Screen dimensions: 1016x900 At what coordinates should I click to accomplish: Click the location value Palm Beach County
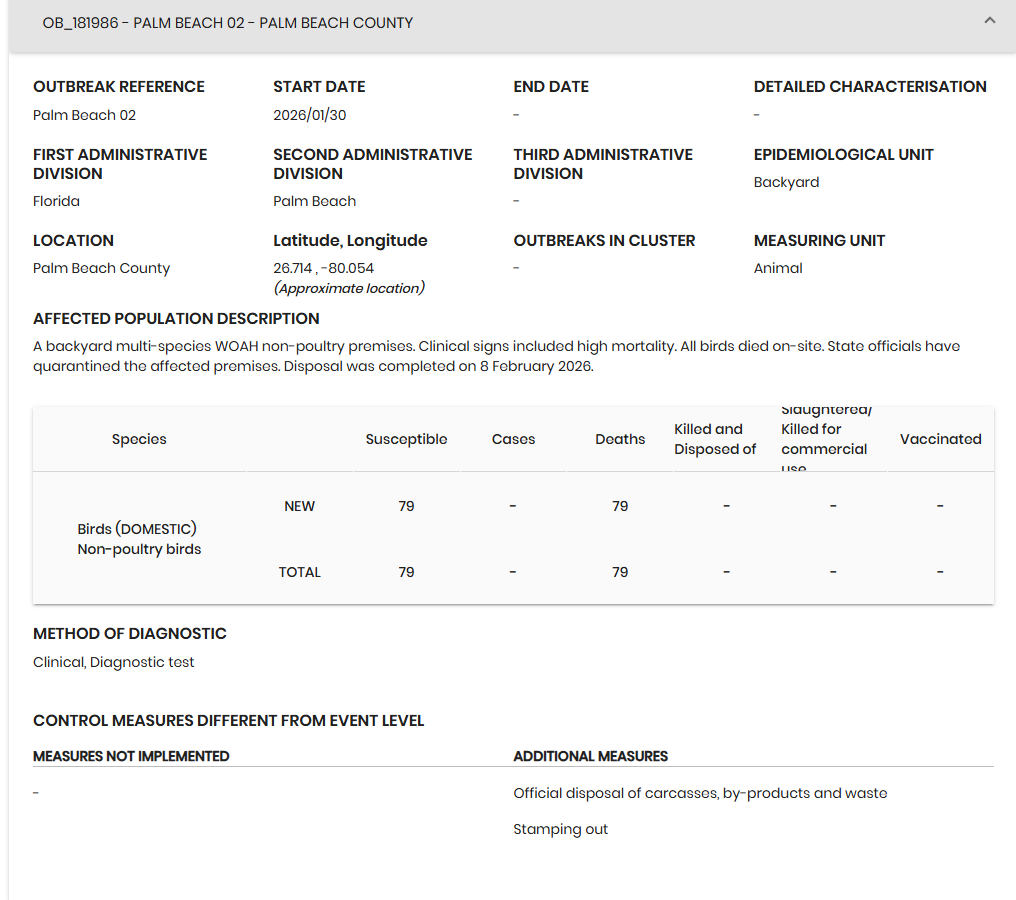pyautogui.click(x=102, y=268)
